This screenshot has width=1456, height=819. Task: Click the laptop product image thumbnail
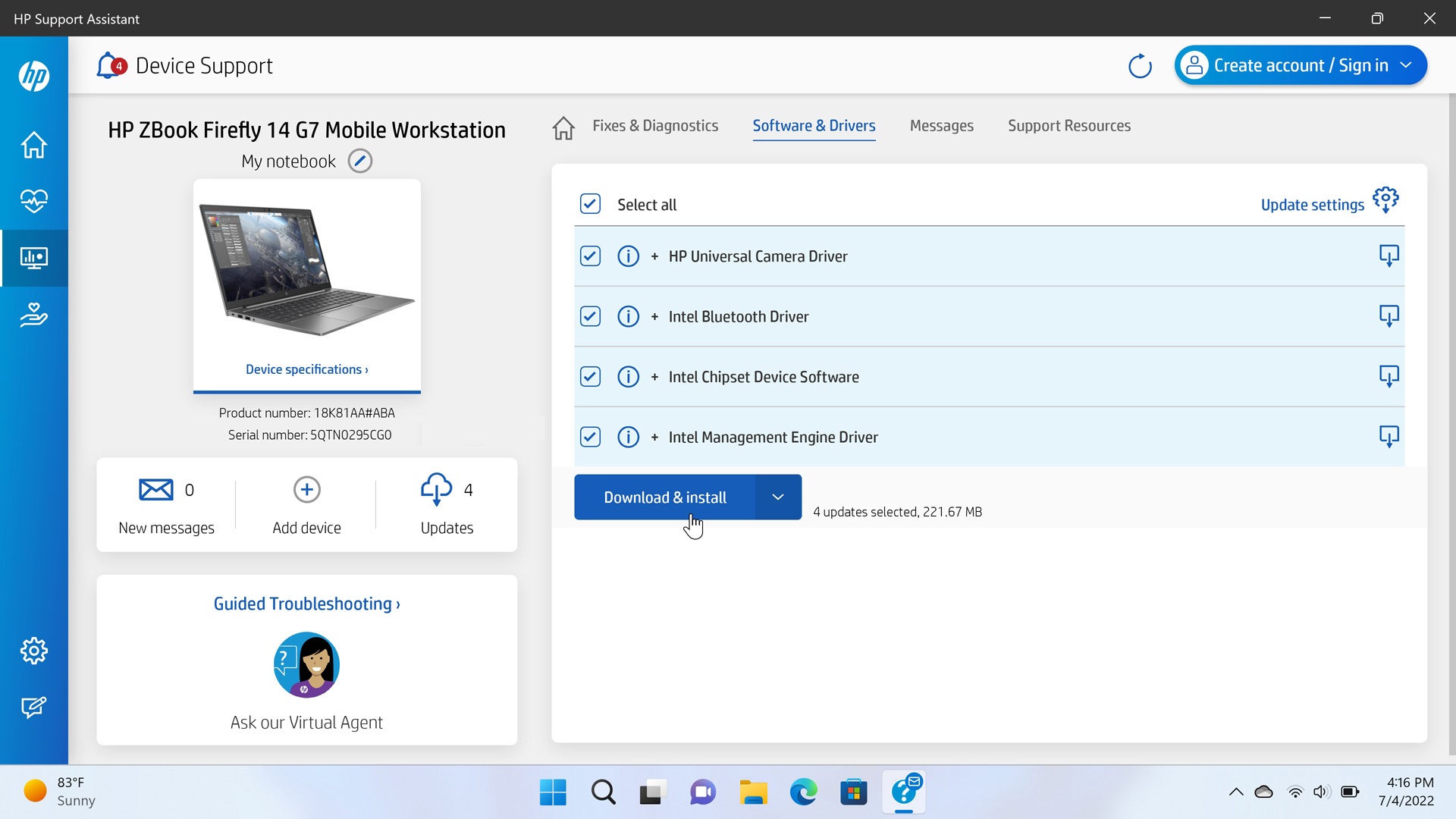306,271
